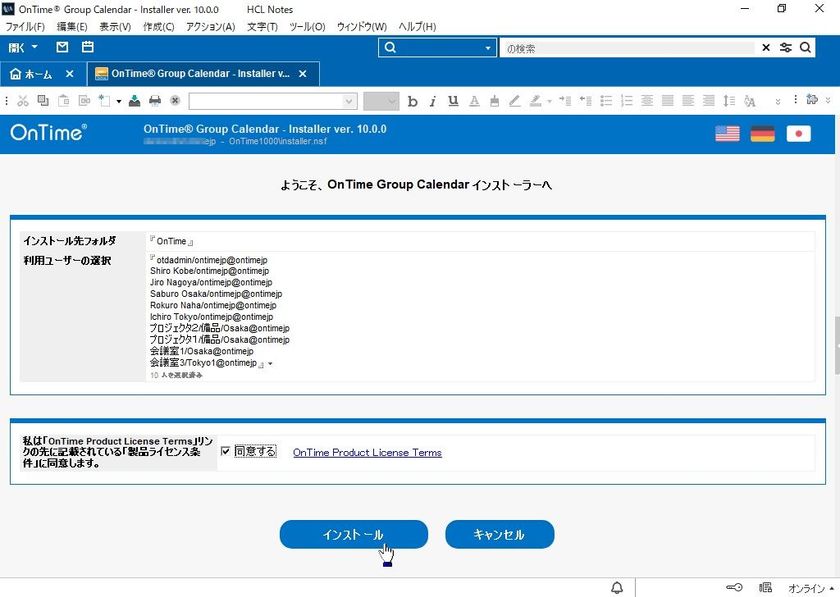840x597 pixels.
Task: Click the outdent icon
Action: coord(585,101)
